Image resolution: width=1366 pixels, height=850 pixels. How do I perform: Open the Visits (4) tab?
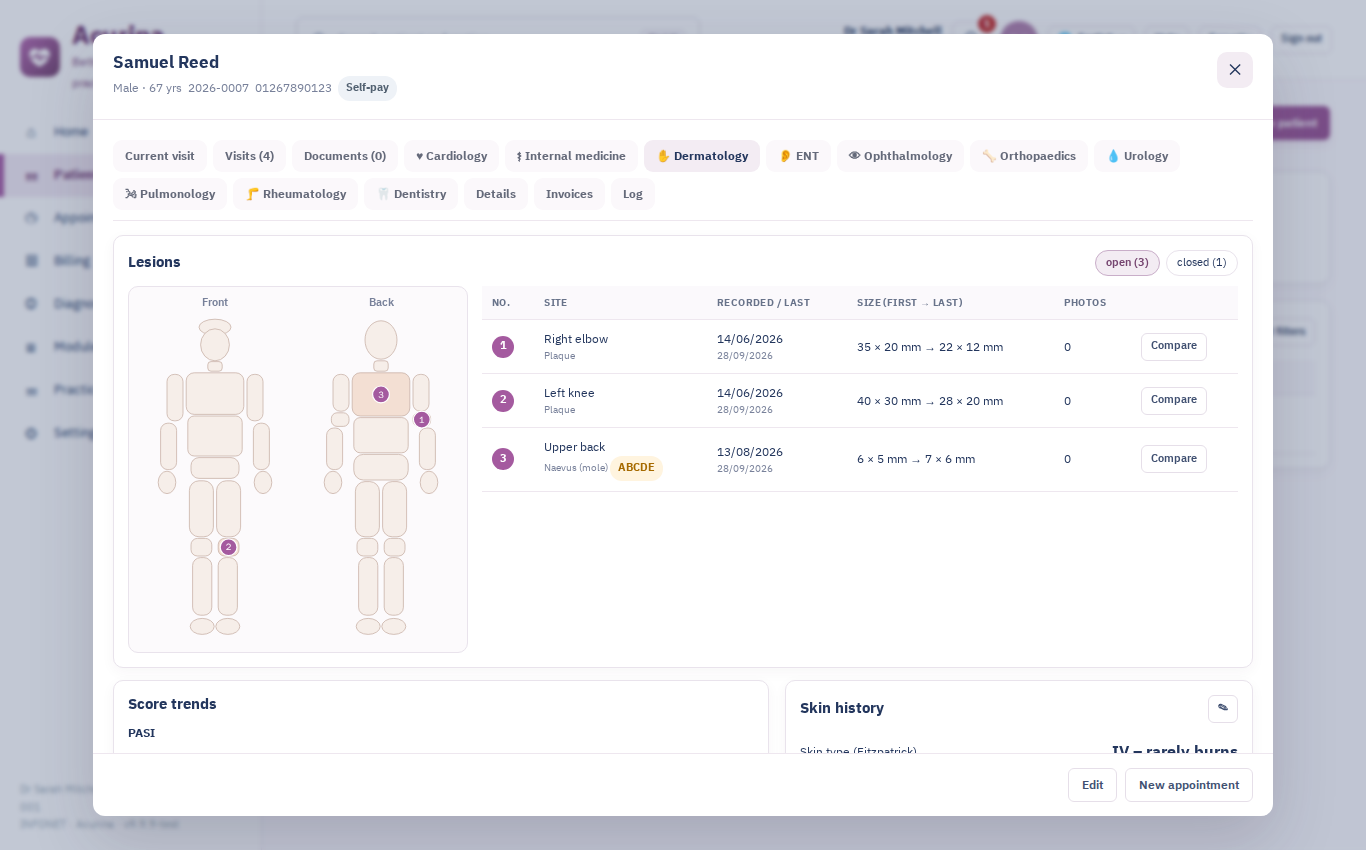click(249, 156)
